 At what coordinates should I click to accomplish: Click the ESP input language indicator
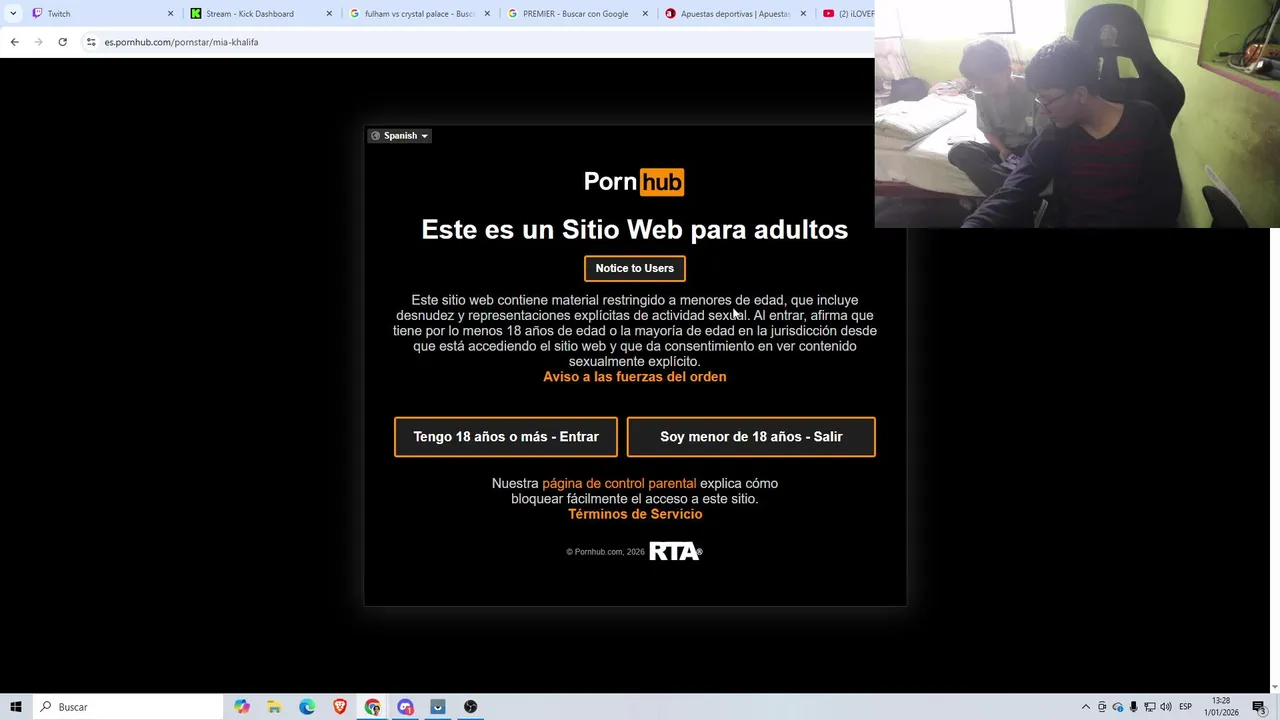(x=1186, y=707)
